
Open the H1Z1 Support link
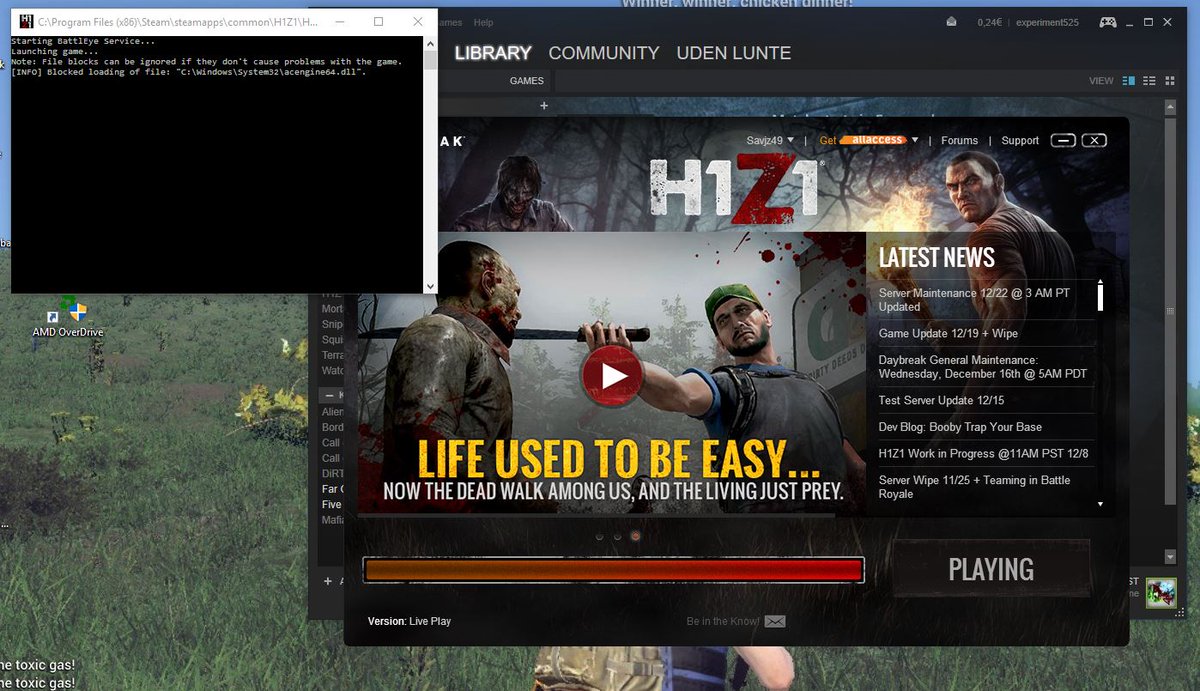(1020, 141)
